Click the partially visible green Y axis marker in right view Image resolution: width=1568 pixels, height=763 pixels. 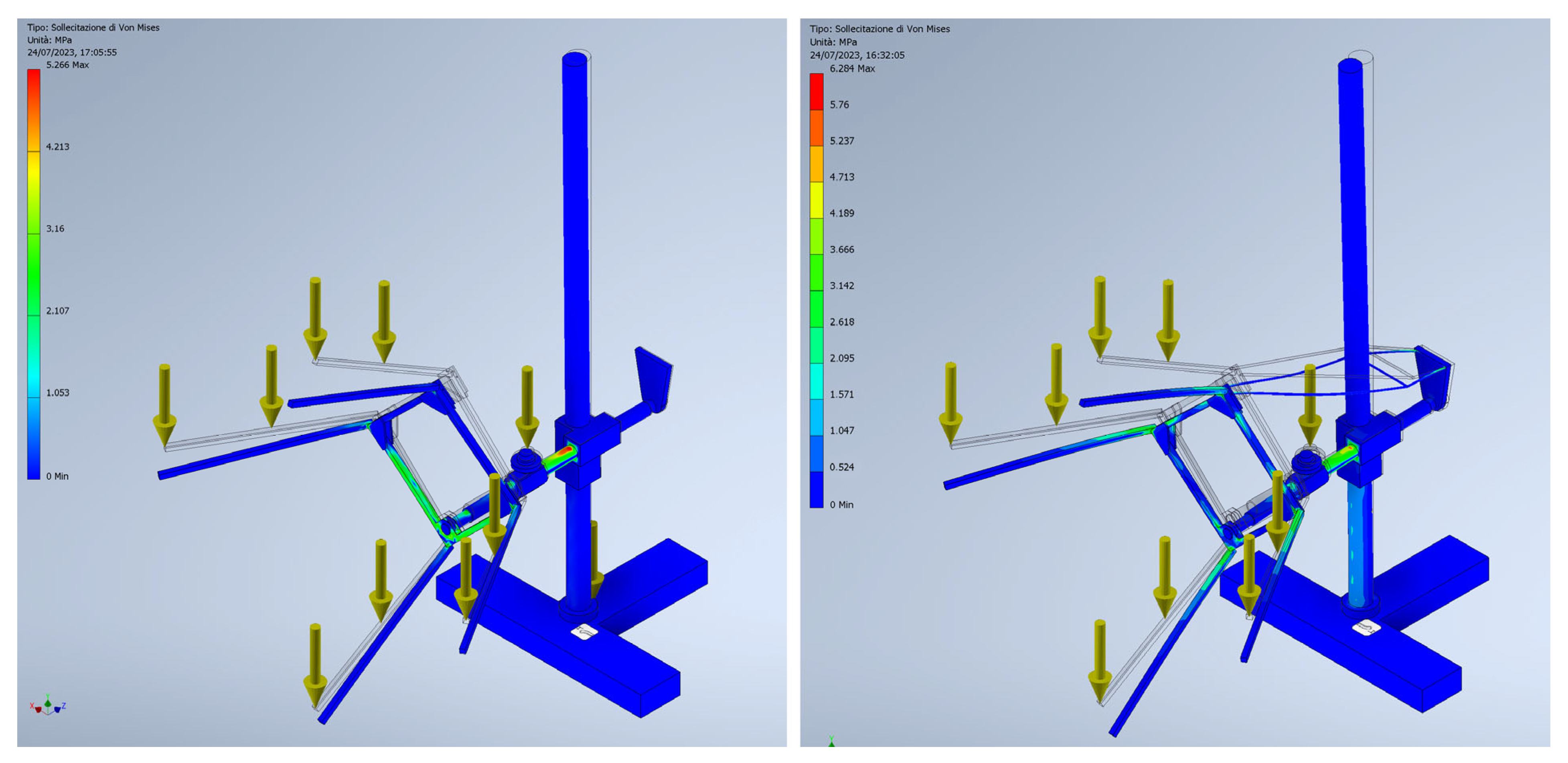click(831, 741)
